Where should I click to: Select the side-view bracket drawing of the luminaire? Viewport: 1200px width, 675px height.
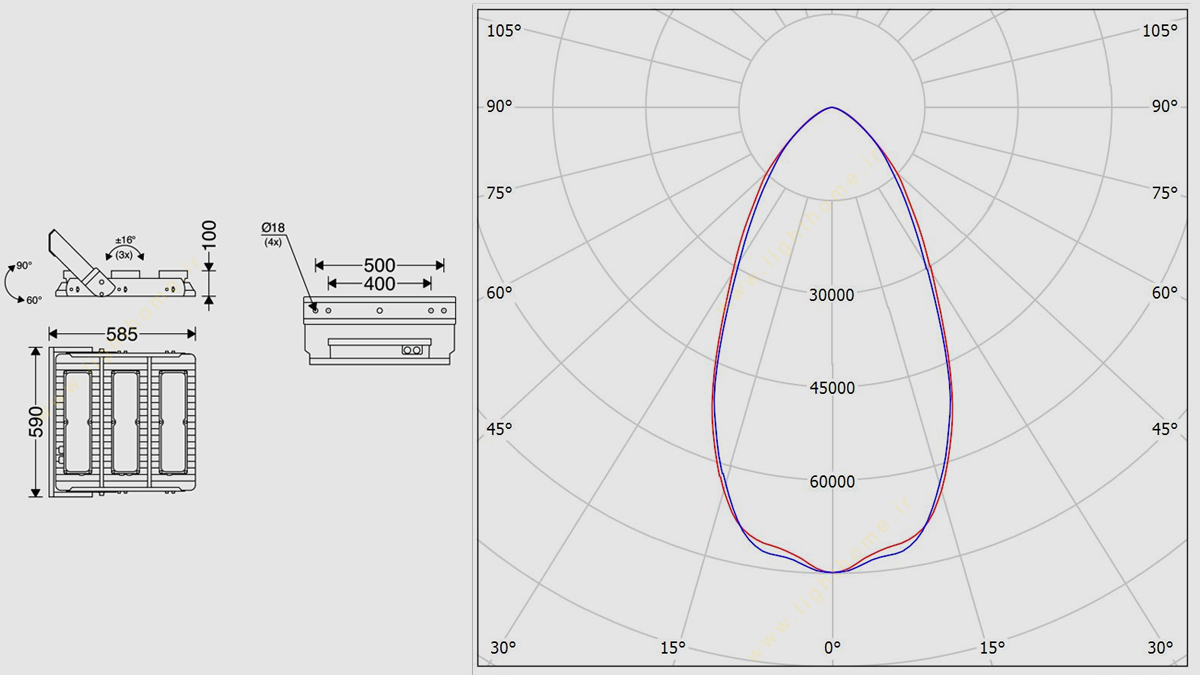[123, 265]
